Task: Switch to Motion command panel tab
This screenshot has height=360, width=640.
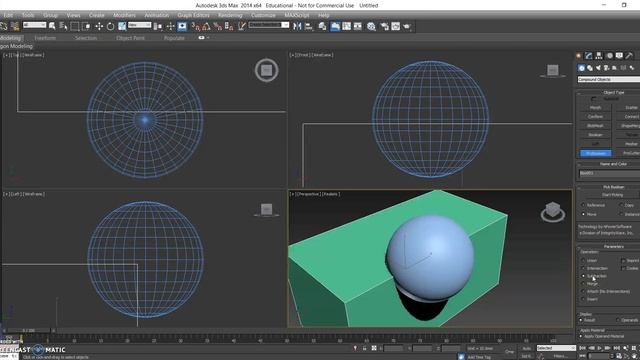Action: (x=609, y=56)
